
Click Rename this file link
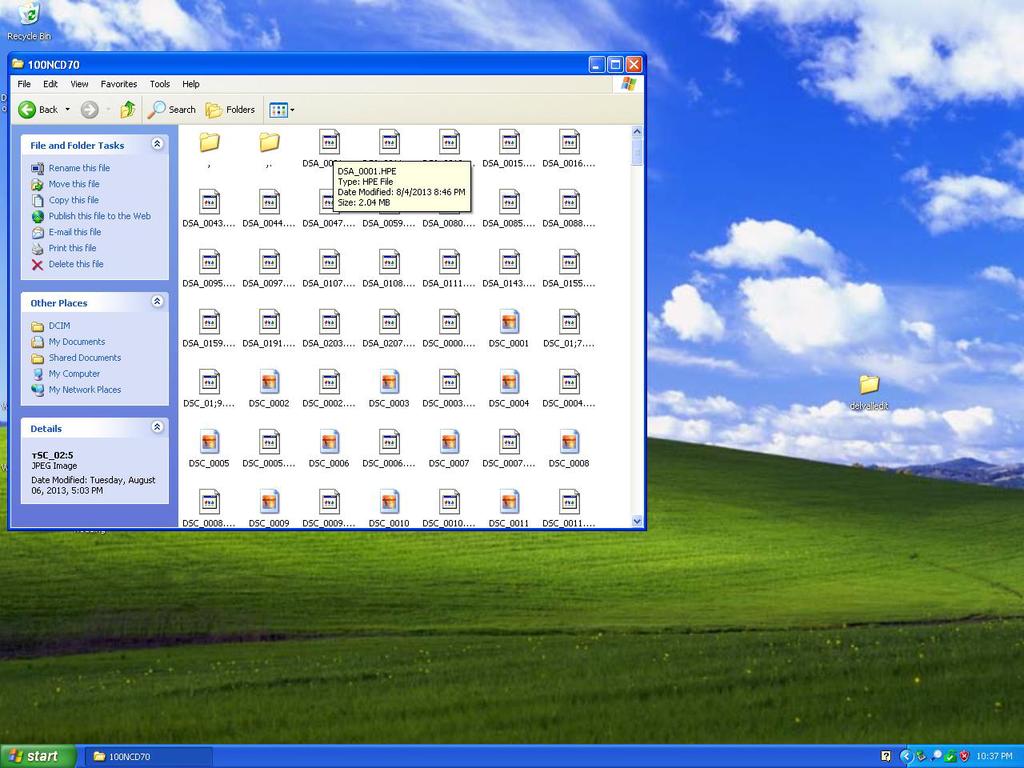(79, 168)
